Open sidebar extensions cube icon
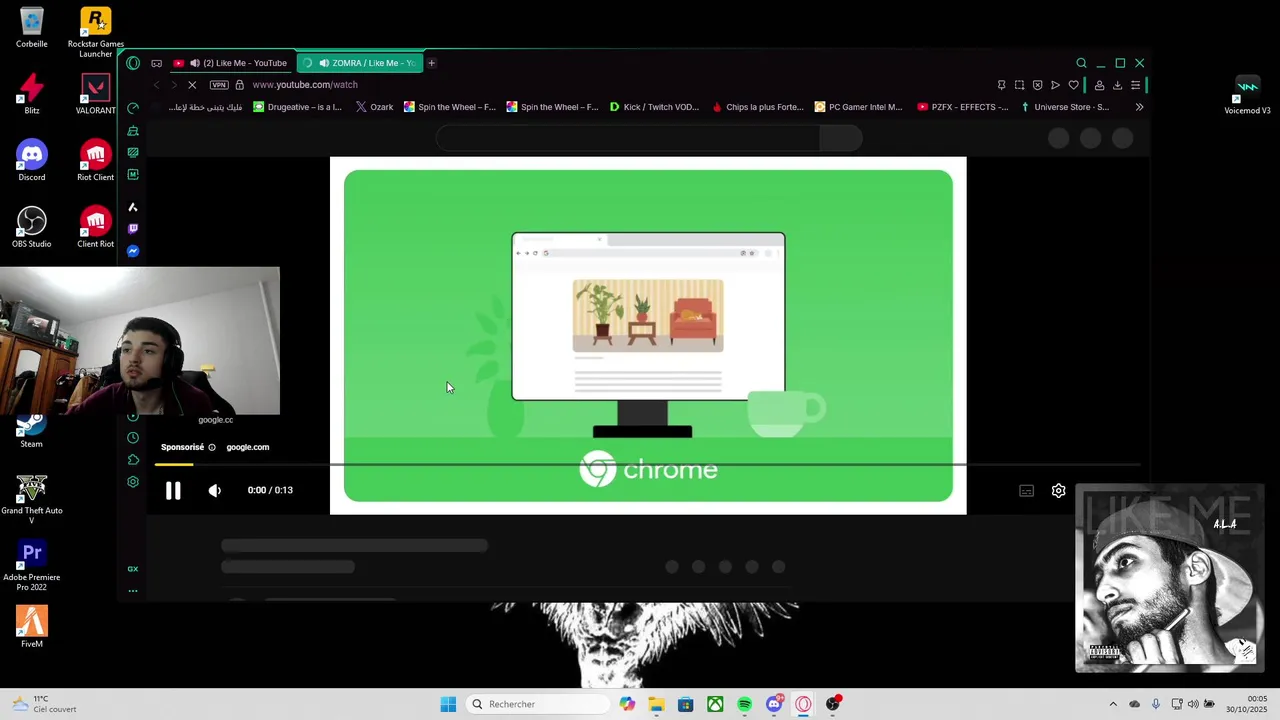 point(133,460)
